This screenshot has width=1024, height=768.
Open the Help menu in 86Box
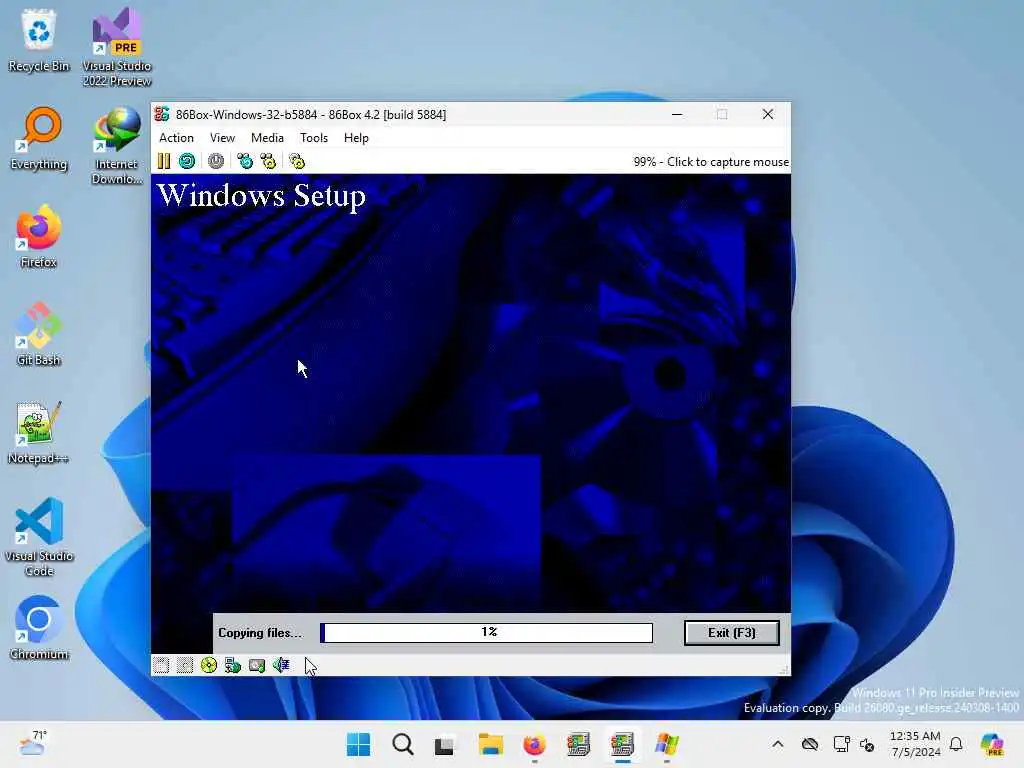point(356,138)
